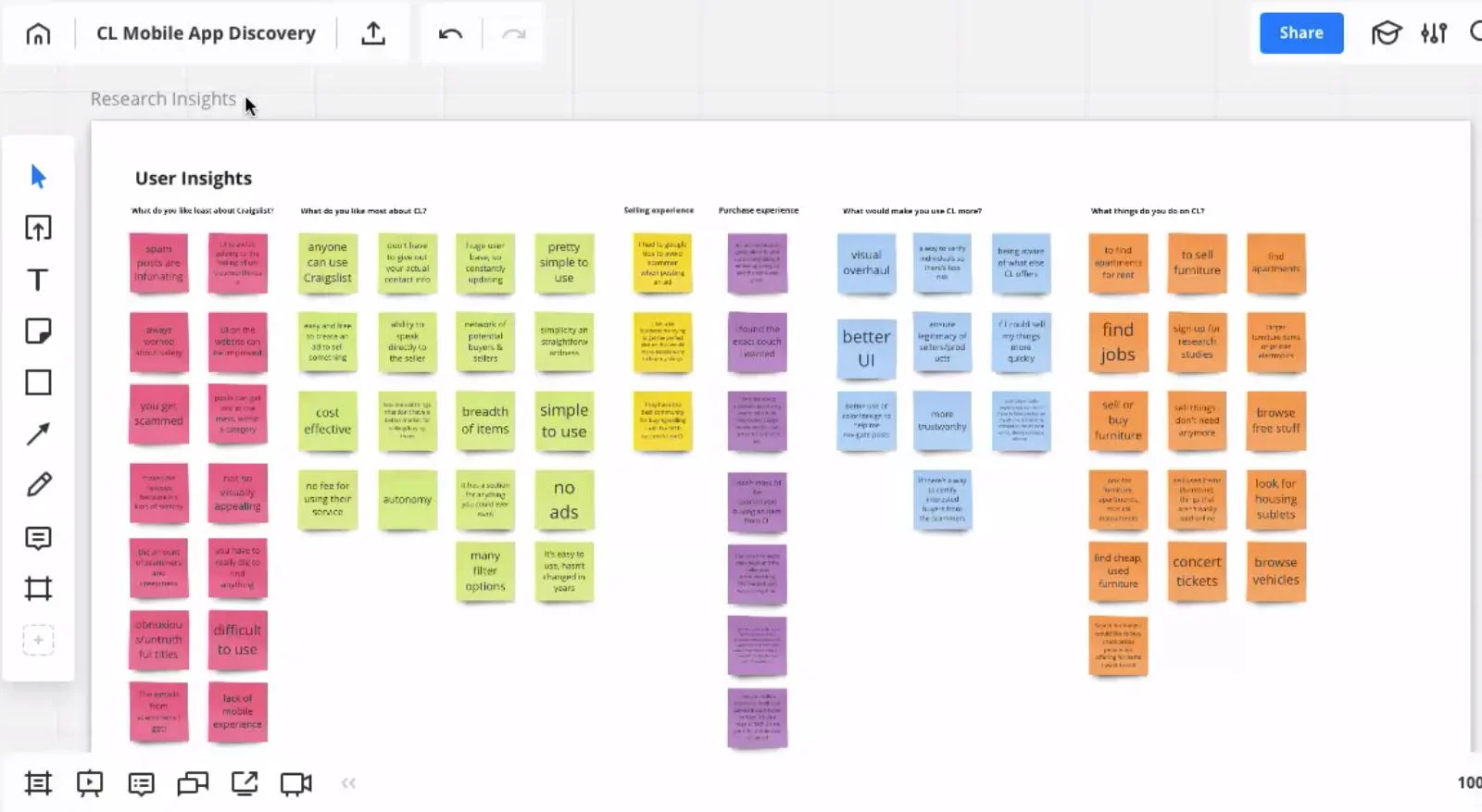Select the 'no ads' sticky note
1482x812 pixels.
point(564,500)
